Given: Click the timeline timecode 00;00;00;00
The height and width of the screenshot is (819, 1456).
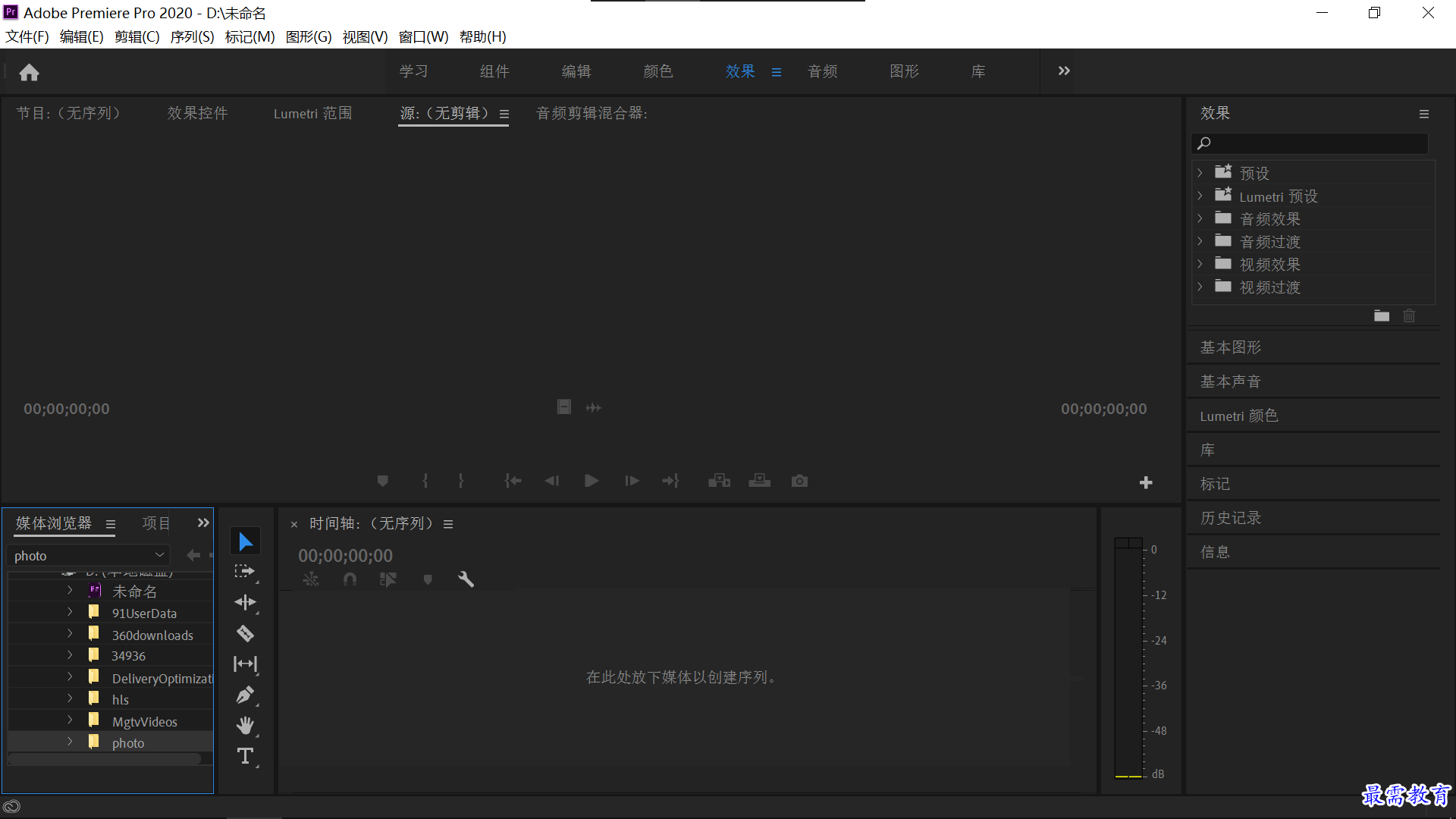Looking at the screenshot, I should point(345,556).
